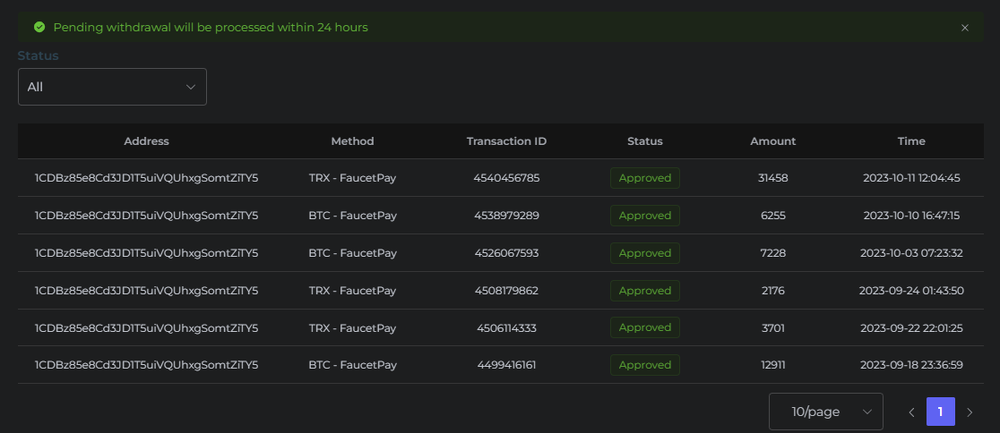Image resolution: width=1000 pixels, height=433 pixels.
Task: Go to the previous page arrow
Action: click(911, 412)
